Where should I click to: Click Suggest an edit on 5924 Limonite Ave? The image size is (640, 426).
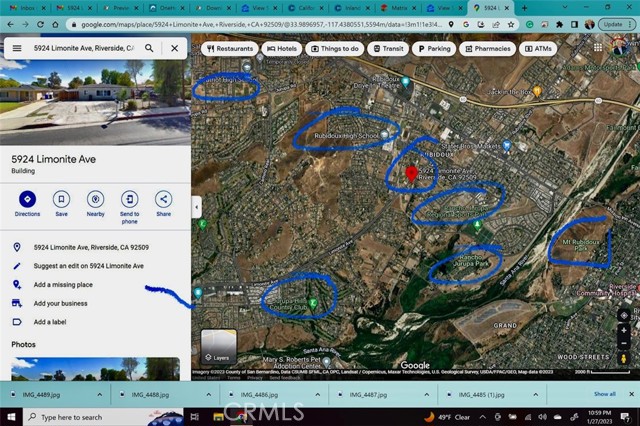click(x=89, y=266)
